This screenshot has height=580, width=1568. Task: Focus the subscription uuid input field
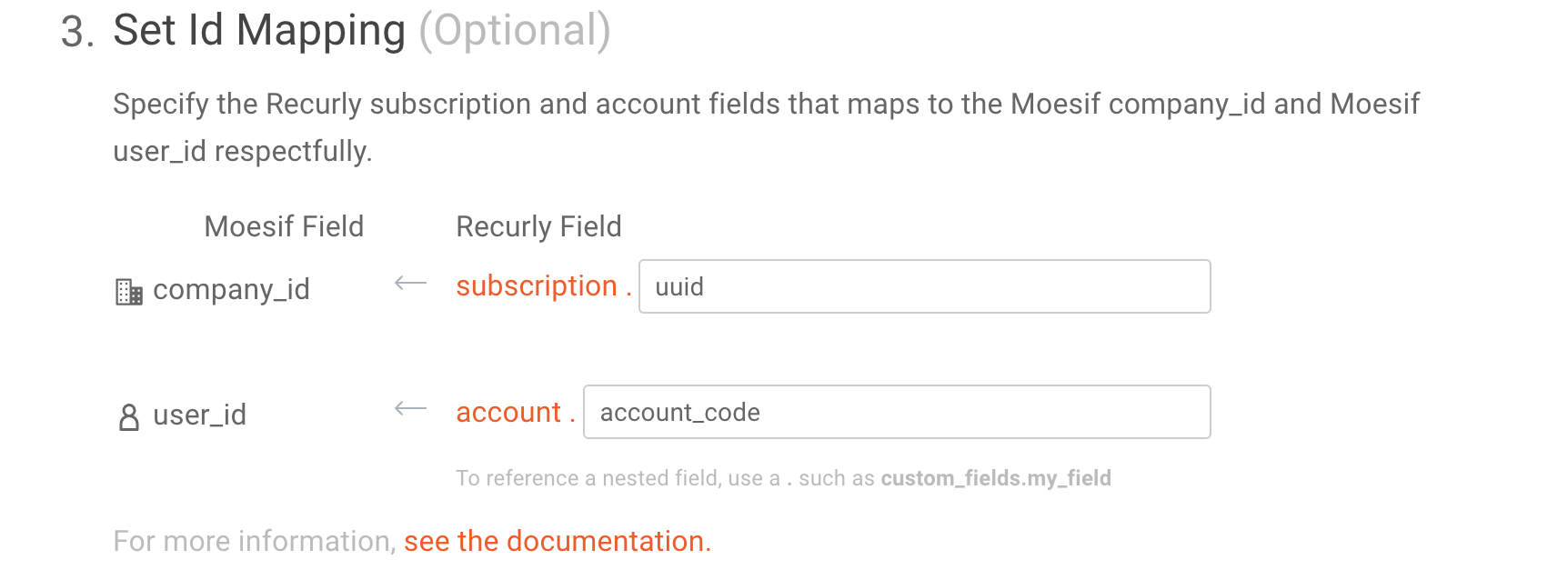[x=924, y=286]
